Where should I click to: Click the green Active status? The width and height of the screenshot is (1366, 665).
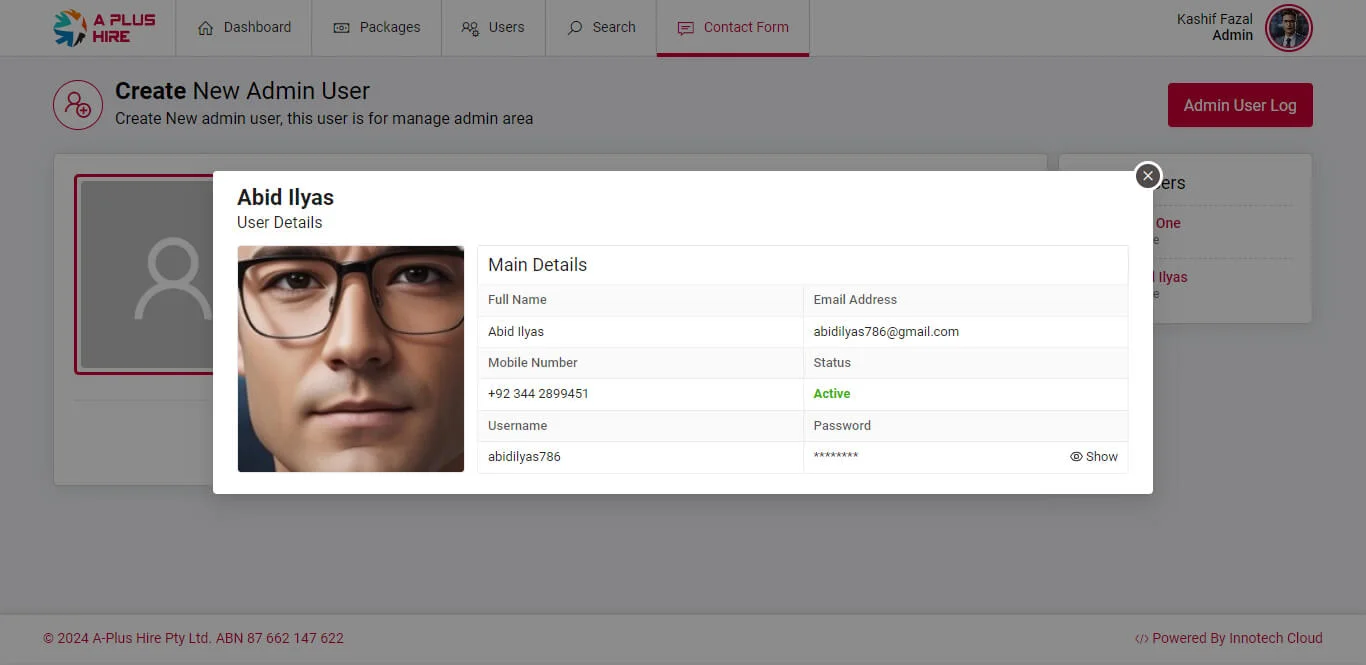click(x=832, y=394)
